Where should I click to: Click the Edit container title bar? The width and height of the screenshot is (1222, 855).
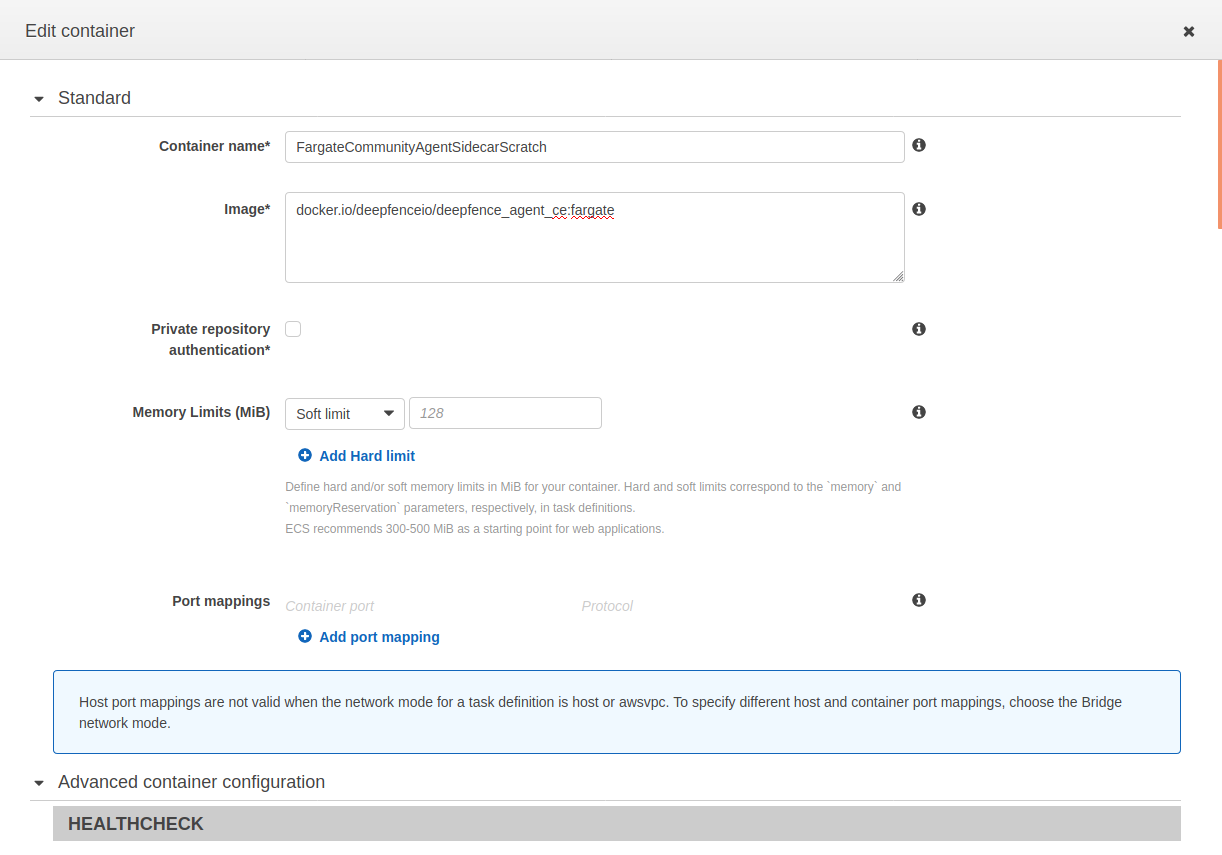pos(80,30)
